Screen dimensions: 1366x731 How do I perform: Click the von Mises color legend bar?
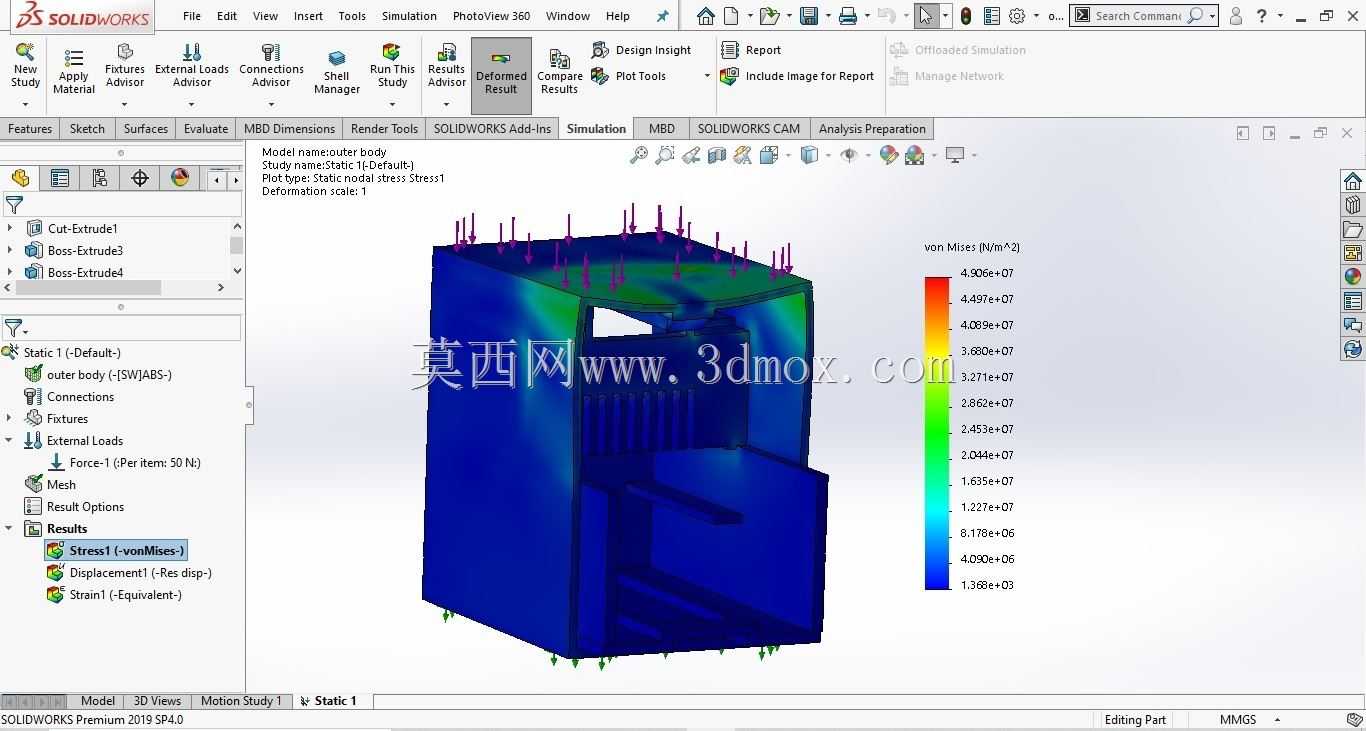pyautogui.click(x=937, y=432)
